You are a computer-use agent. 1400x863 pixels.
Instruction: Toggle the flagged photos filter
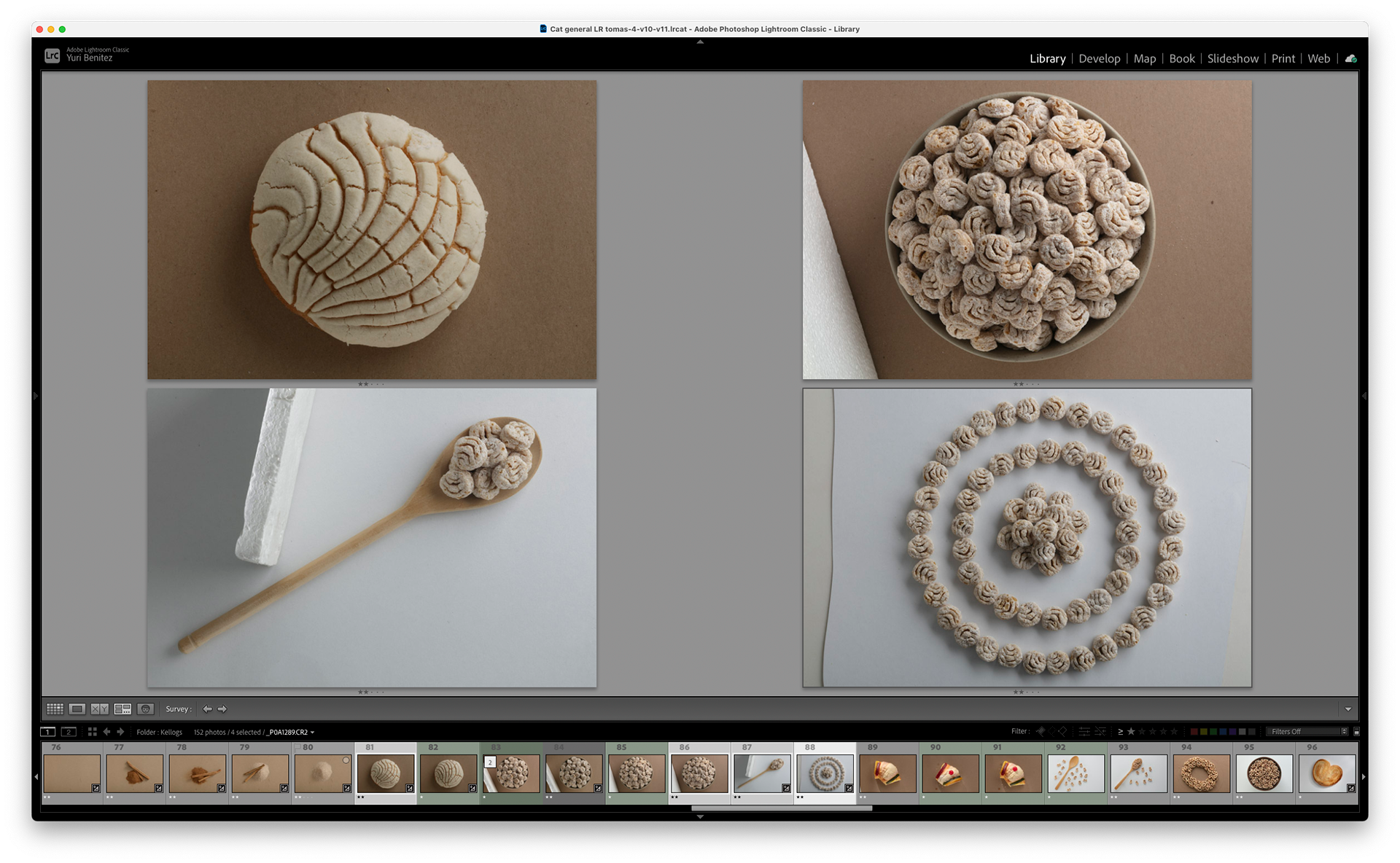[x=1041, y=731]
